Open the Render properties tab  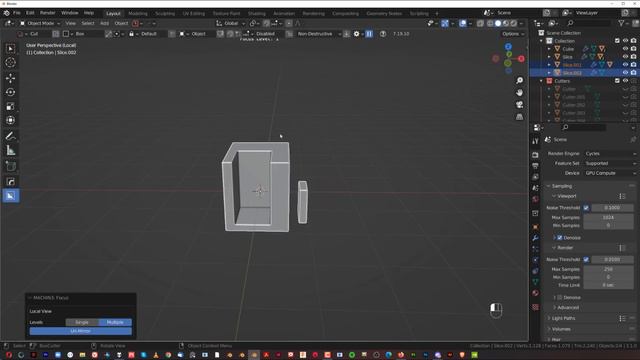(x=536, y=155)
